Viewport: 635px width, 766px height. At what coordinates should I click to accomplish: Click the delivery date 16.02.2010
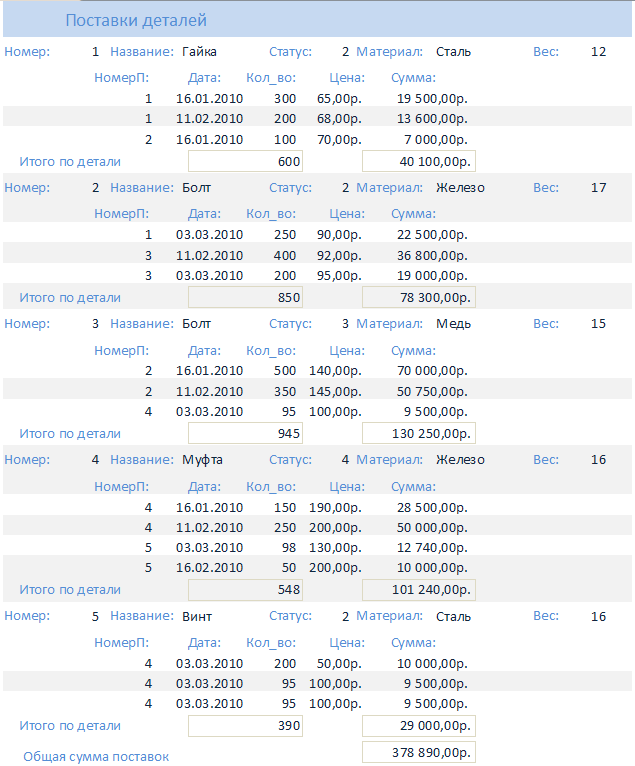[209, 567]
